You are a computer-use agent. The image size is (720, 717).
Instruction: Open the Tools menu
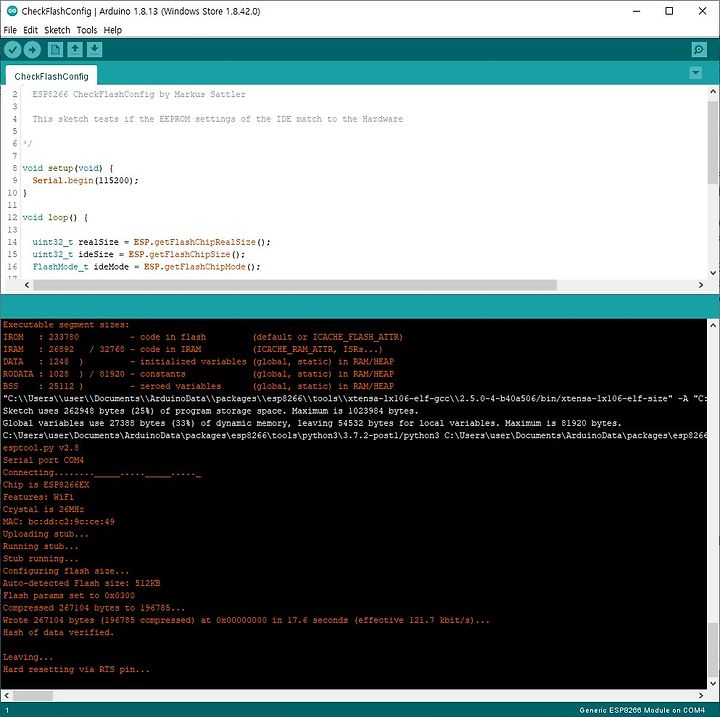tap(87, 30)
